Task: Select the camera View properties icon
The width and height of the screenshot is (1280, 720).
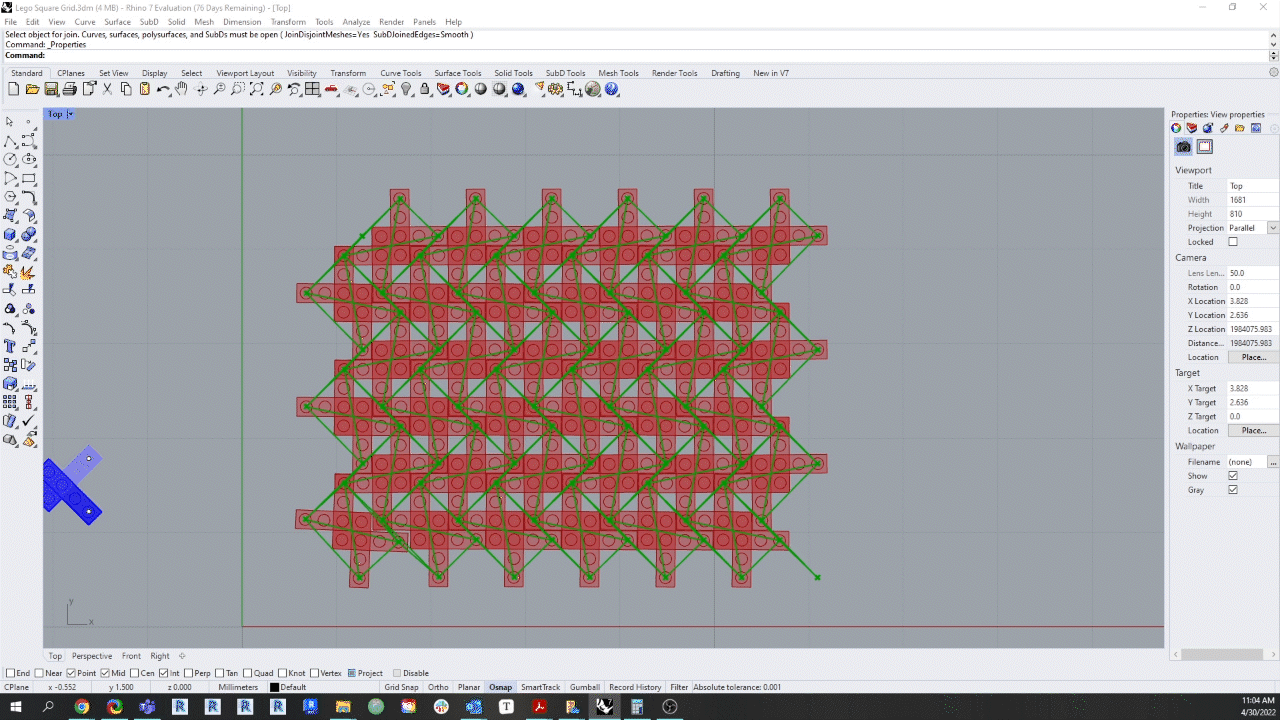Action: [x=1184, y=147]
